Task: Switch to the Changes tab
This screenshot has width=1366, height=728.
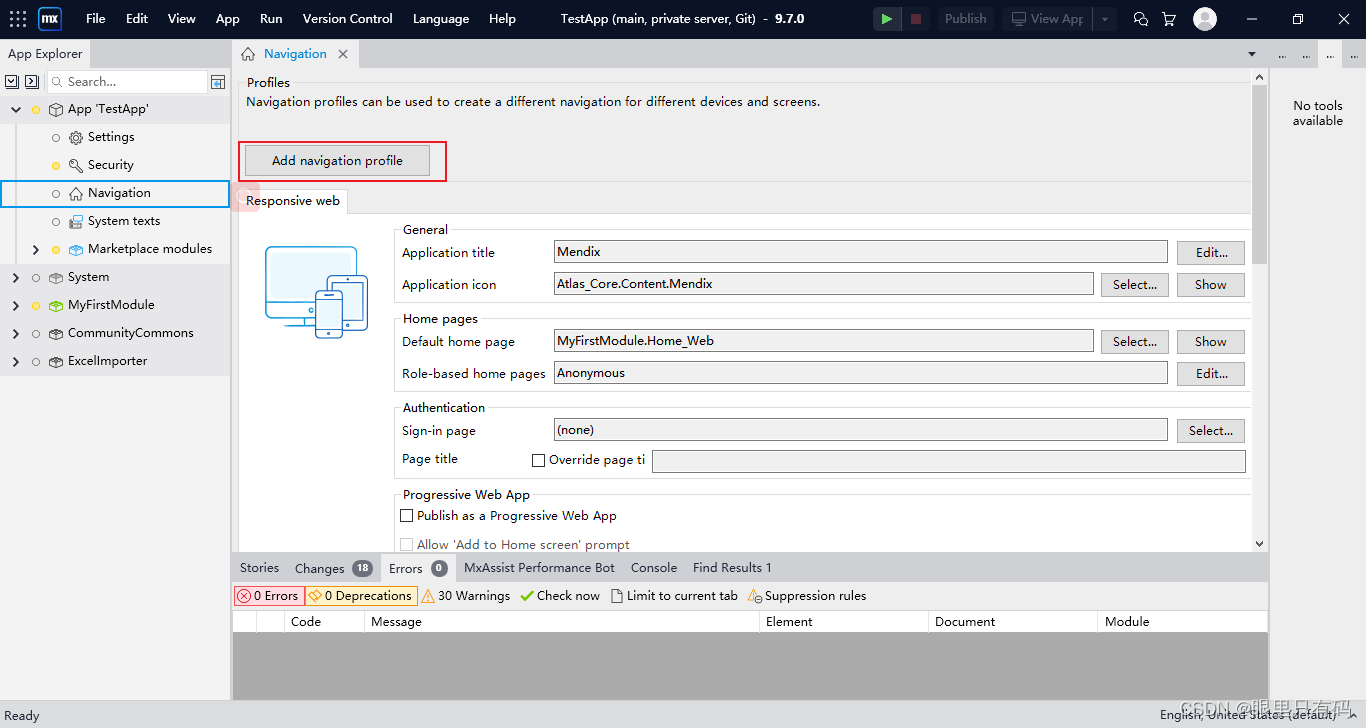Action: point(333,568)
